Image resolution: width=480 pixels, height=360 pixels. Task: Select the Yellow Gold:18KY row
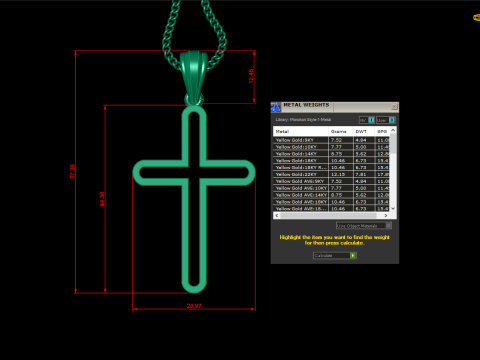pyautogui.click(x=331, y=161)
